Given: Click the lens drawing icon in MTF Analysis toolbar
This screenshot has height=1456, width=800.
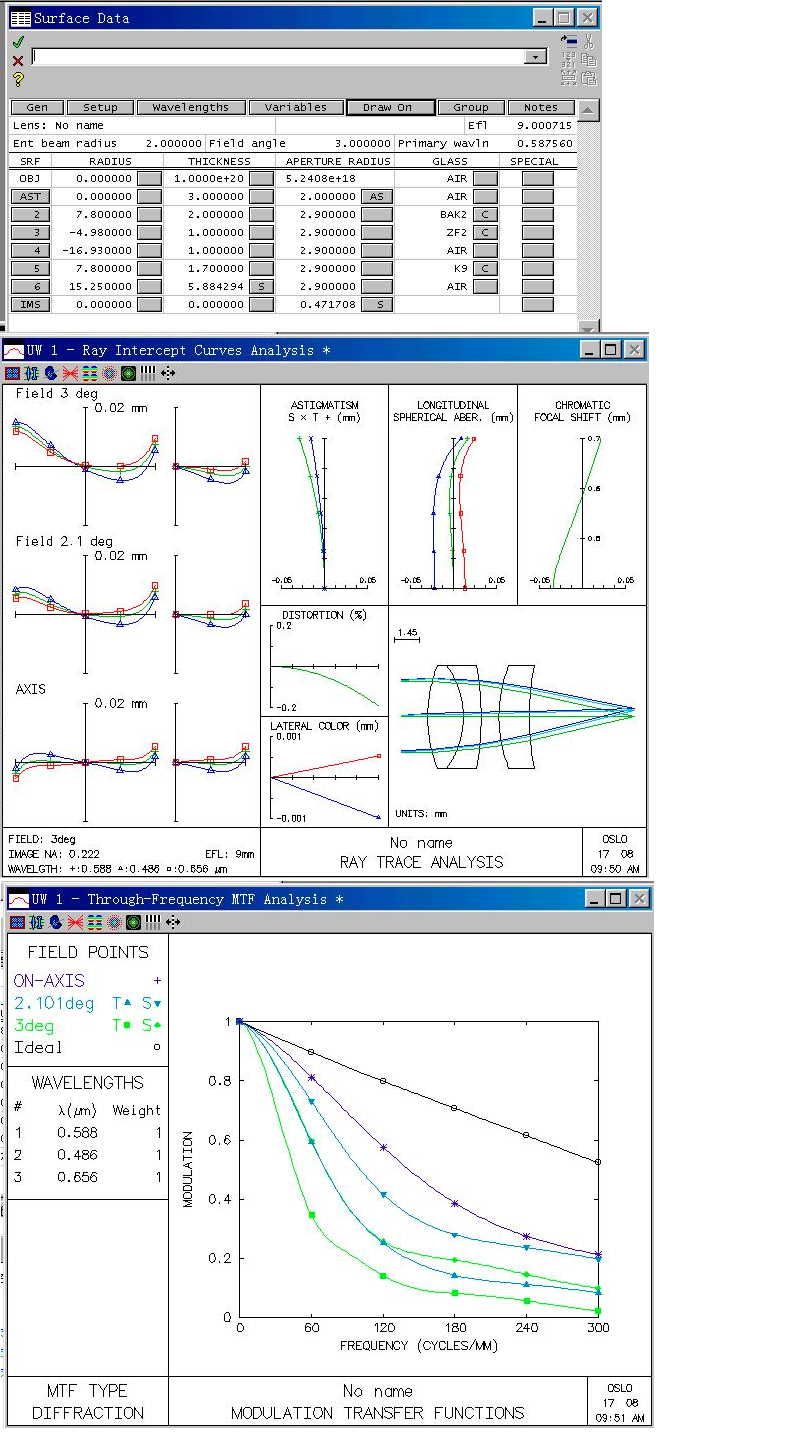Looking at the screenshot, I should (35, 922).
